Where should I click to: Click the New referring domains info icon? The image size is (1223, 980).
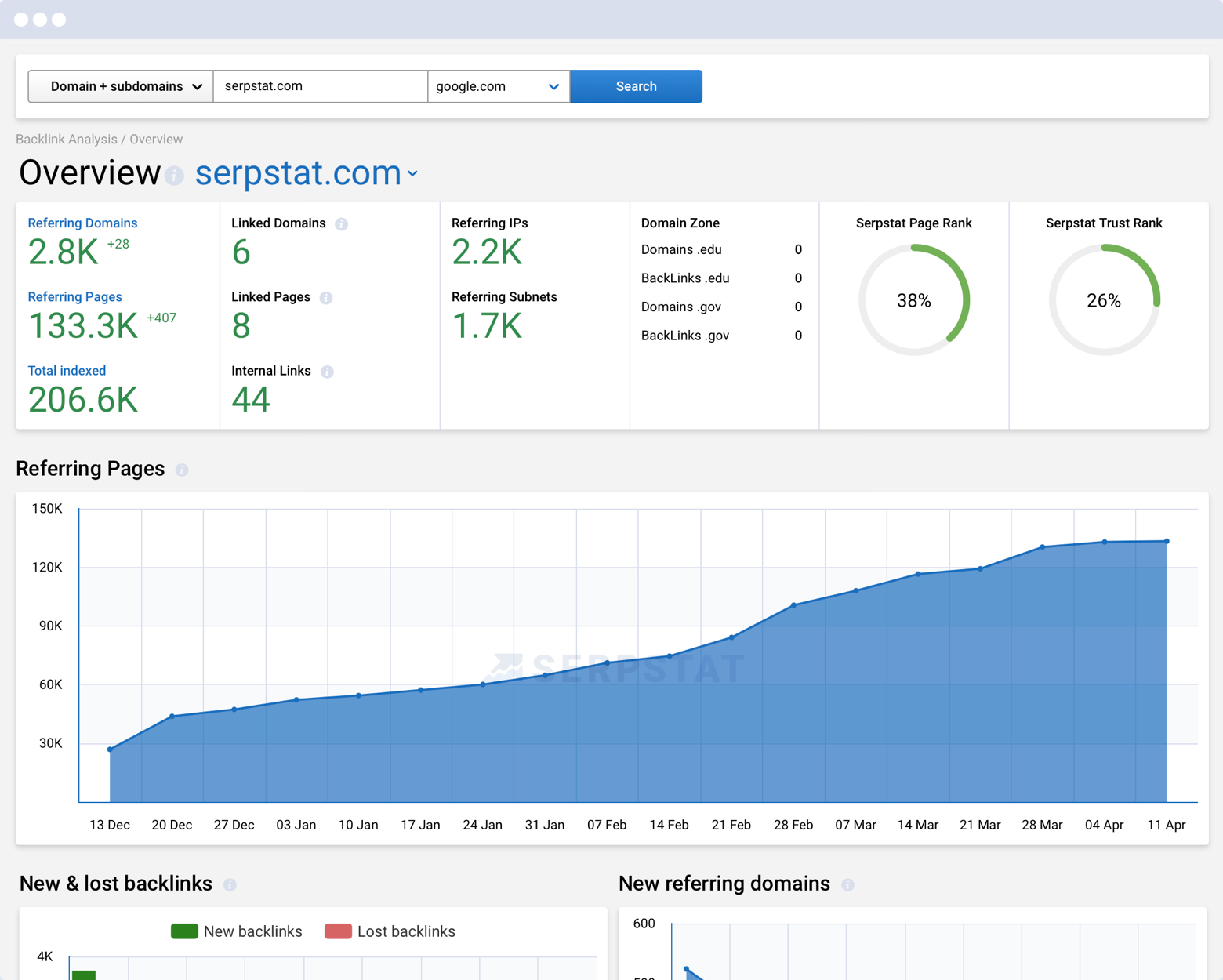(x=847, y=884)
